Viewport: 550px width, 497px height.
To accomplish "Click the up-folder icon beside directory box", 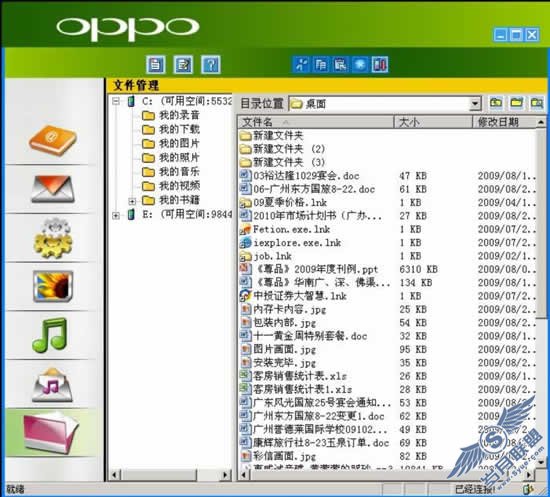I will (496, 103).
